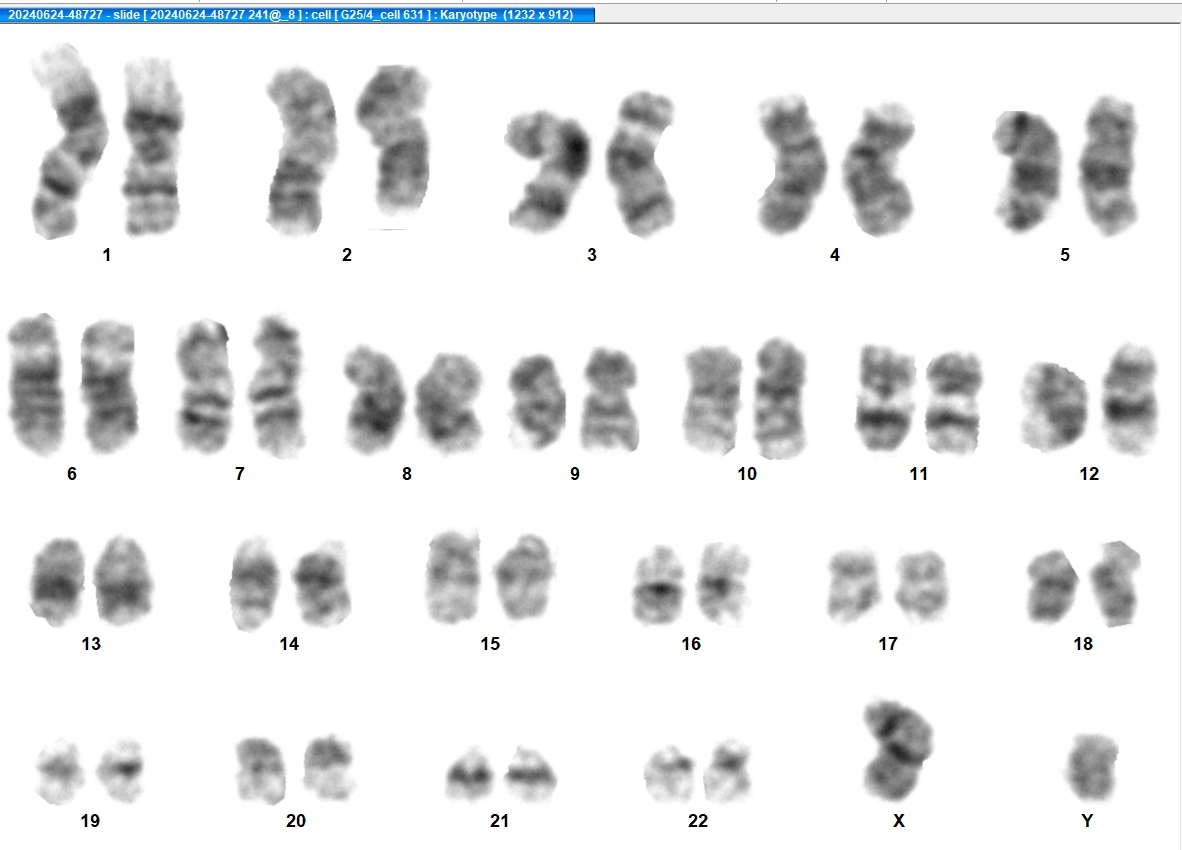Viewport: 1182px width, 850px height.
Task: Click the "5" pair label
Action: coord(1064,255)
